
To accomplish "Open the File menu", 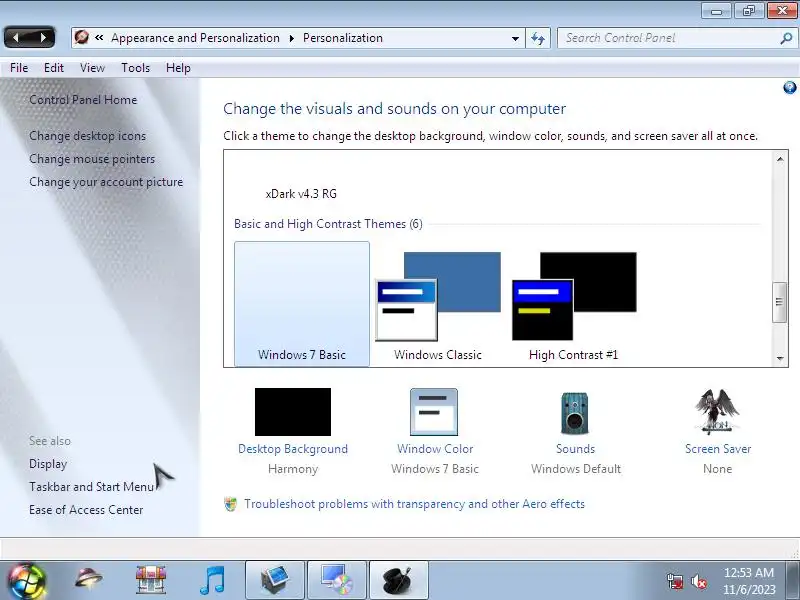I will [x=19, y=68].
